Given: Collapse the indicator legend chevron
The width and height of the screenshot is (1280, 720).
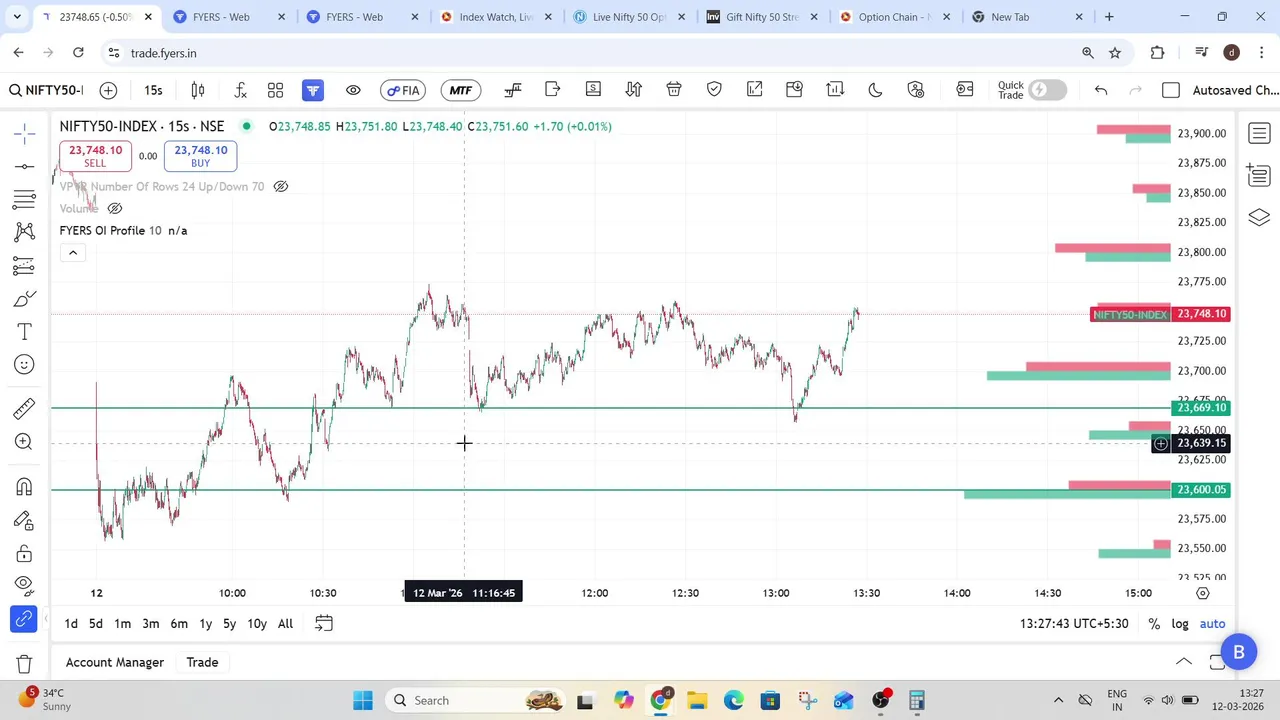Looking at the screenshot, I should tap(73, 253).
